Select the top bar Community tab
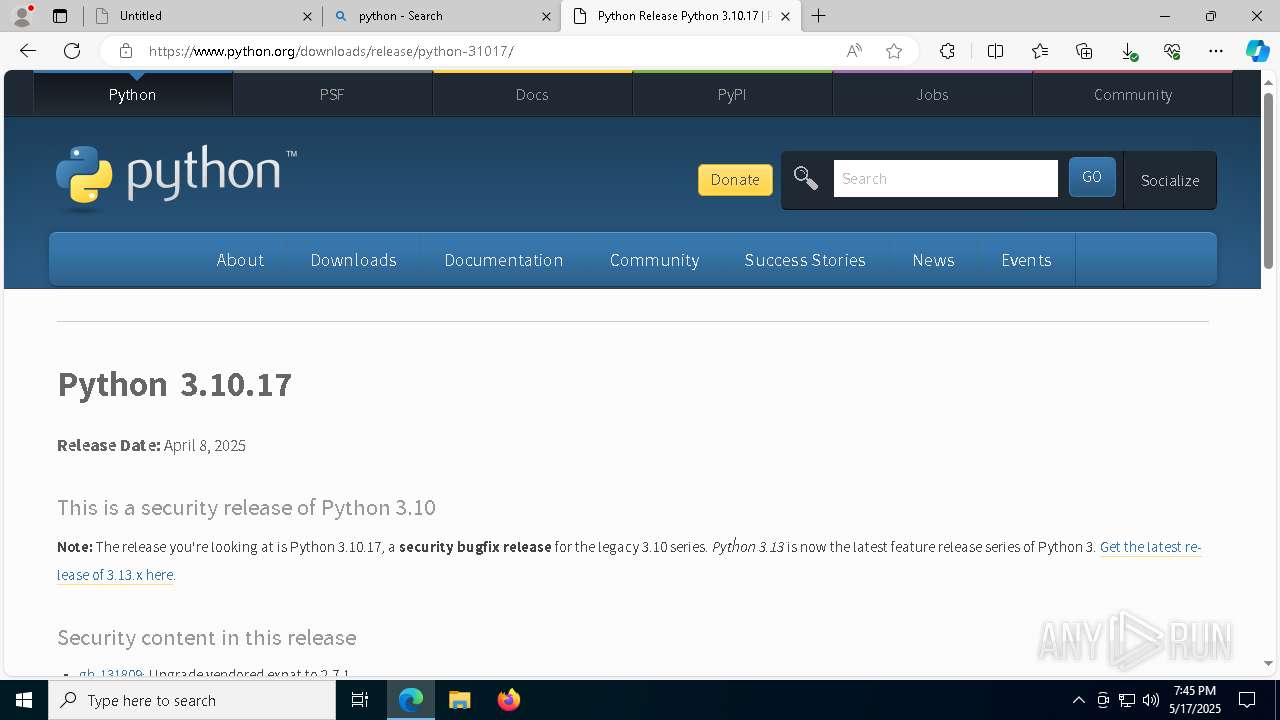 pos(1132,94)
